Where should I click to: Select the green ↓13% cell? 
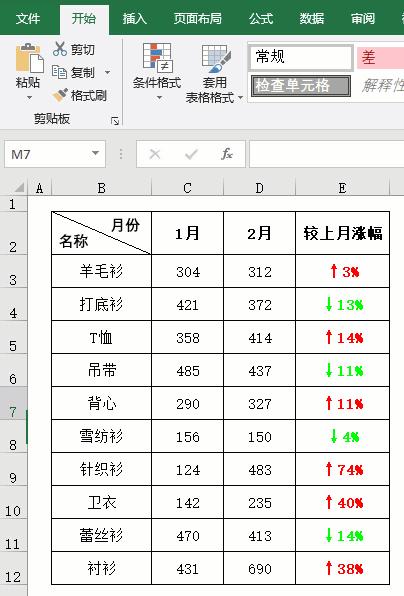click(342, 304)
